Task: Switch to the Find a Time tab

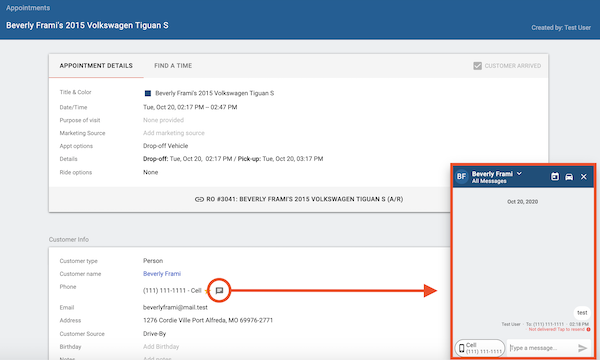Action: tap(173, 66)
